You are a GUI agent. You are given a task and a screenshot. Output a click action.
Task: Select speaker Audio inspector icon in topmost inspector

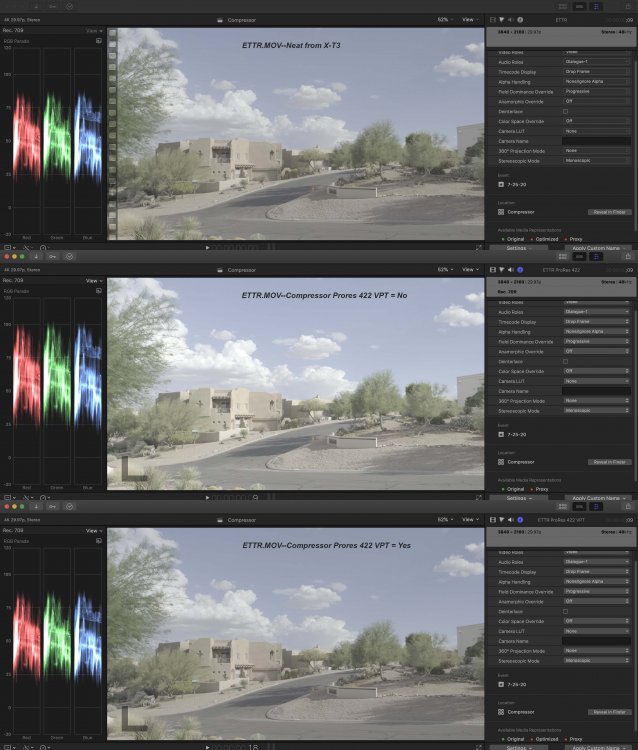click(x=511, y=18)
